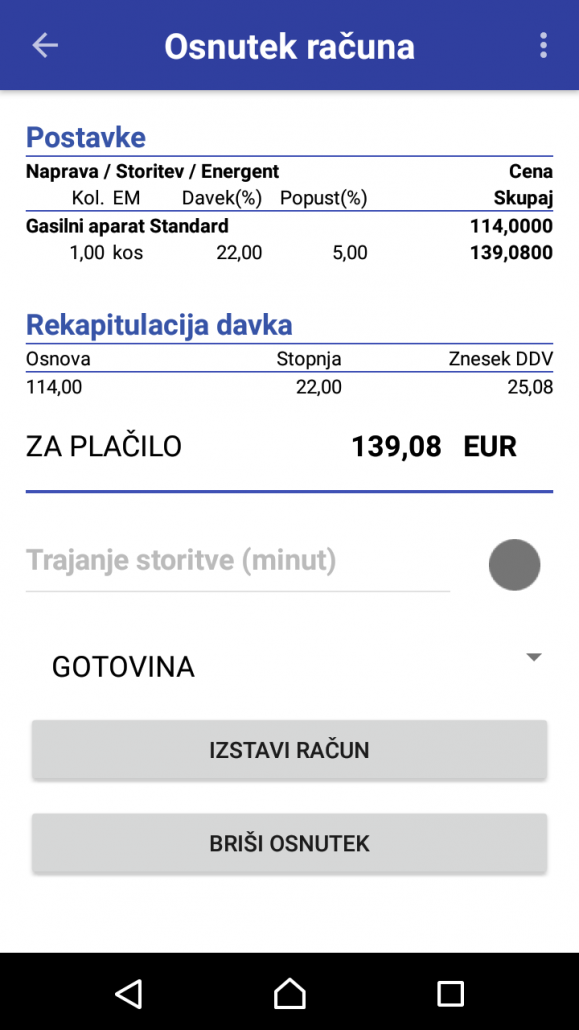Focus the Trajanje storitve (minut) input
This screenshot has height=1030, width=579.
(238, 562)
